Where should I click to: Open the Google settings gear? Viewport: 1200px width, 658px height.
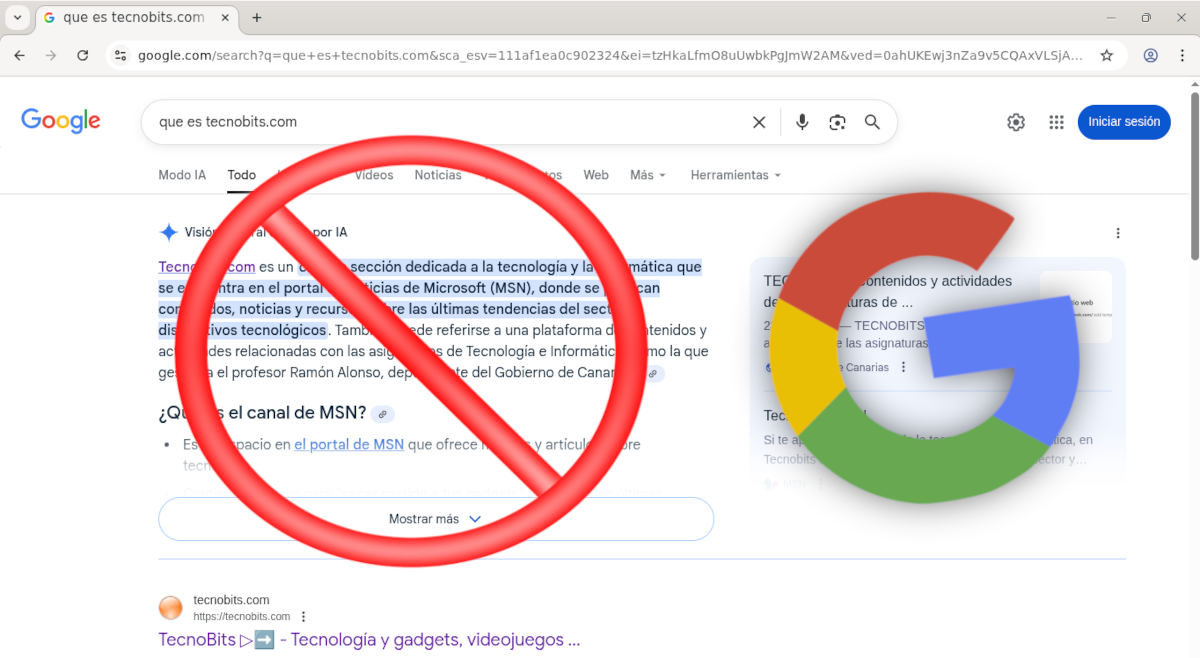tap(1016, 122)
